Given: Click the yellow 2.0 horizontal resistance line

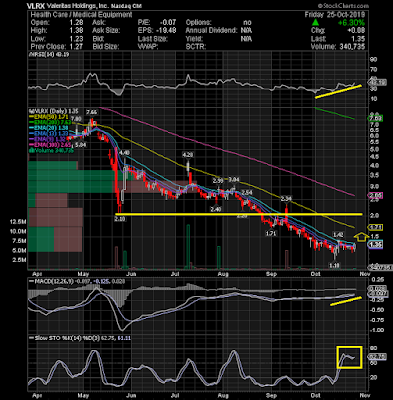Looking at the screenshot, I should point(239,214).
